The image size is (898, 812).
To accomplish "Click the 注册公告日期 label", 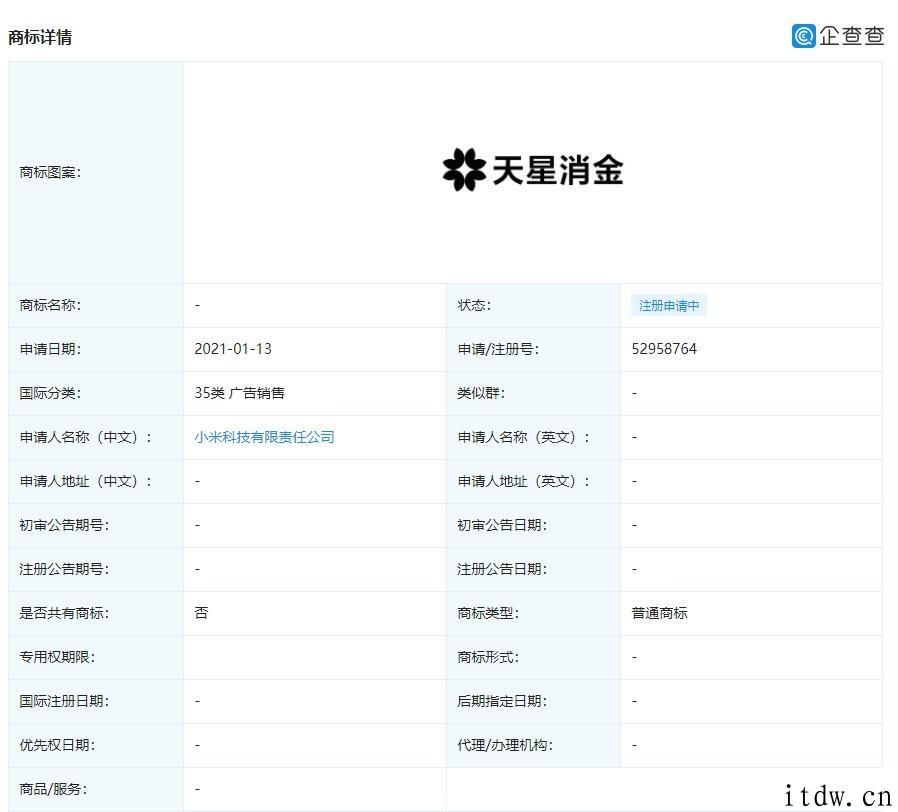I will pyautogui.click(x=502, y=569).
